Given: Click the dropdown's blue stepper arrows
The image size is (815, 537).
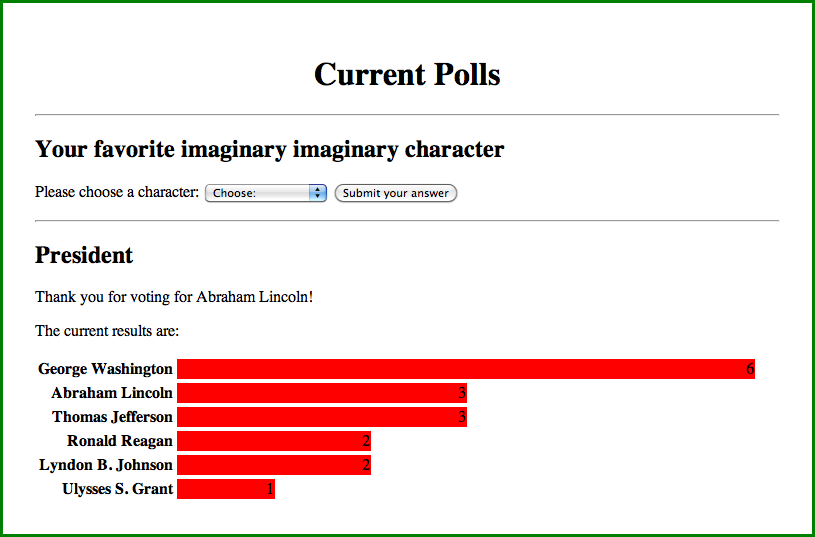Looking at the screenshot, I should pyautogui.click(x=319, y=193).
